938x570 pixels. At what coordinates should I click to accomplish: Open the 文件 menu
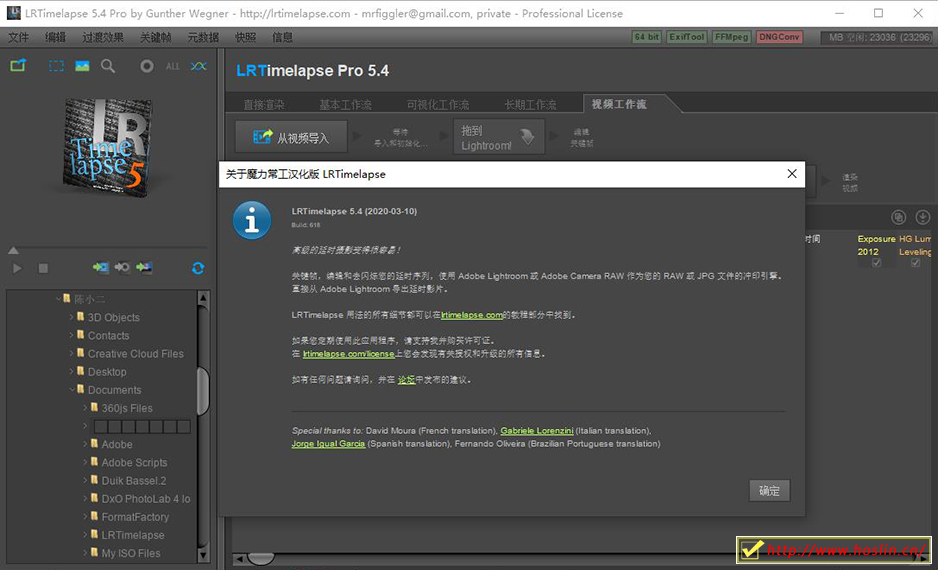coord(18,37)
